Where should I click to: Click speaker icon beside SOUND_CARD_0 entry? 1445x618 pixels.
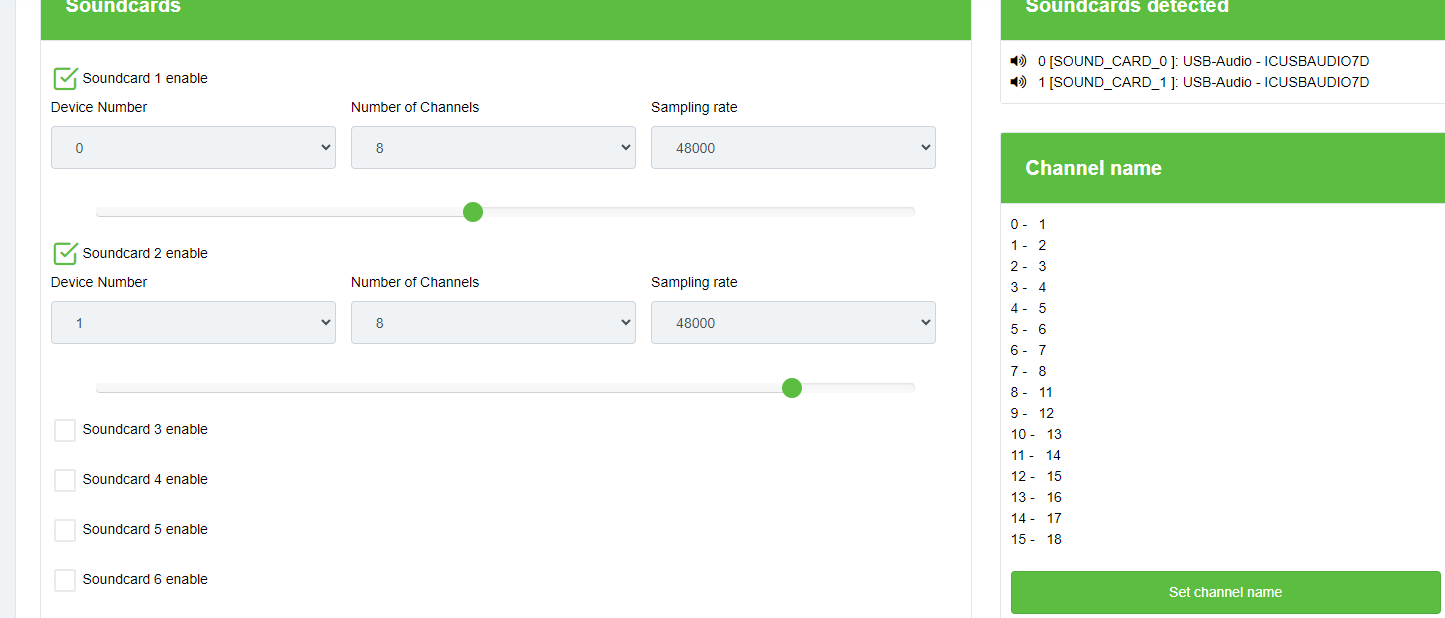[x=1018, y=61]
